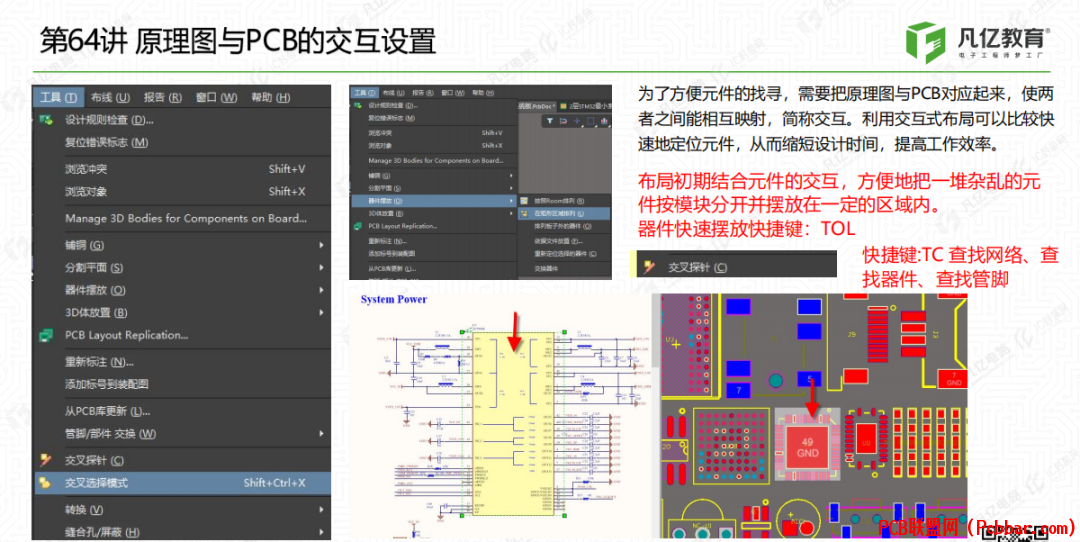
Task: Click the red routing icon in the PCB toolbar
Action: [563, 121]
